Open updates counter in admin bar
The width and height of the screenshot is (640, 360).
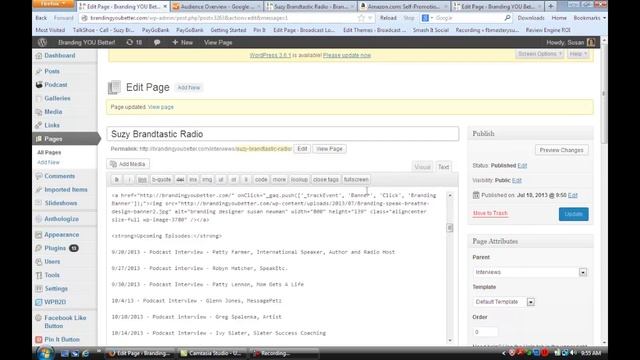coord(134,42)
